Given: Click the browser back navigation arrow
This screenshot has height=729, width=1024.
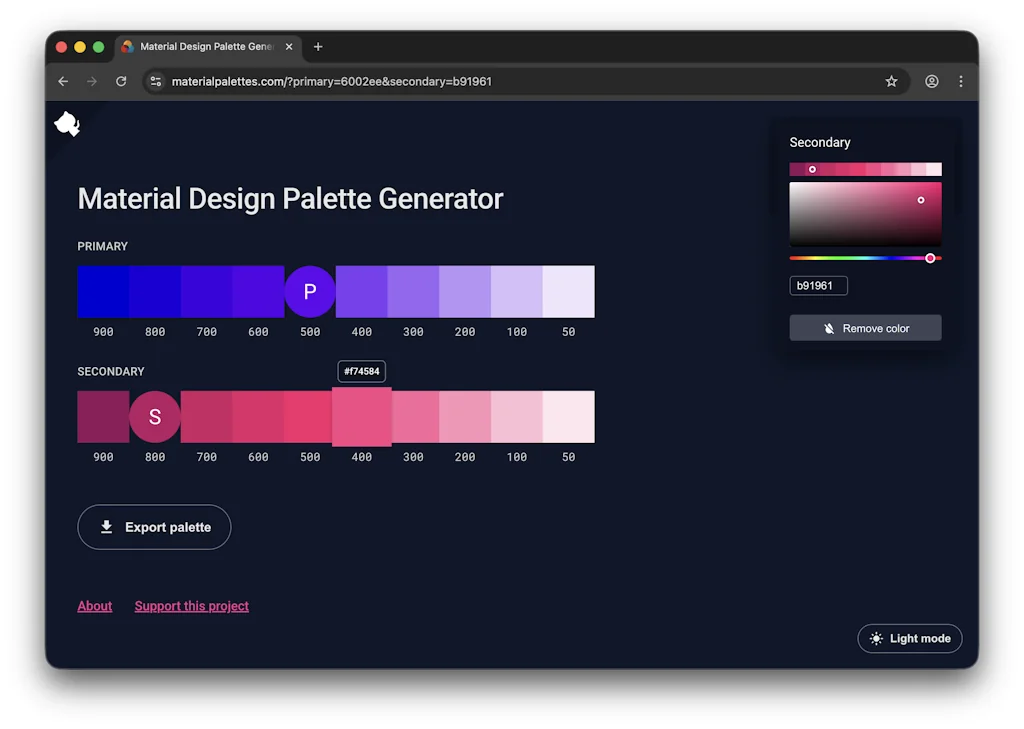Looking at the screenshot, I should tap(63, 81).
